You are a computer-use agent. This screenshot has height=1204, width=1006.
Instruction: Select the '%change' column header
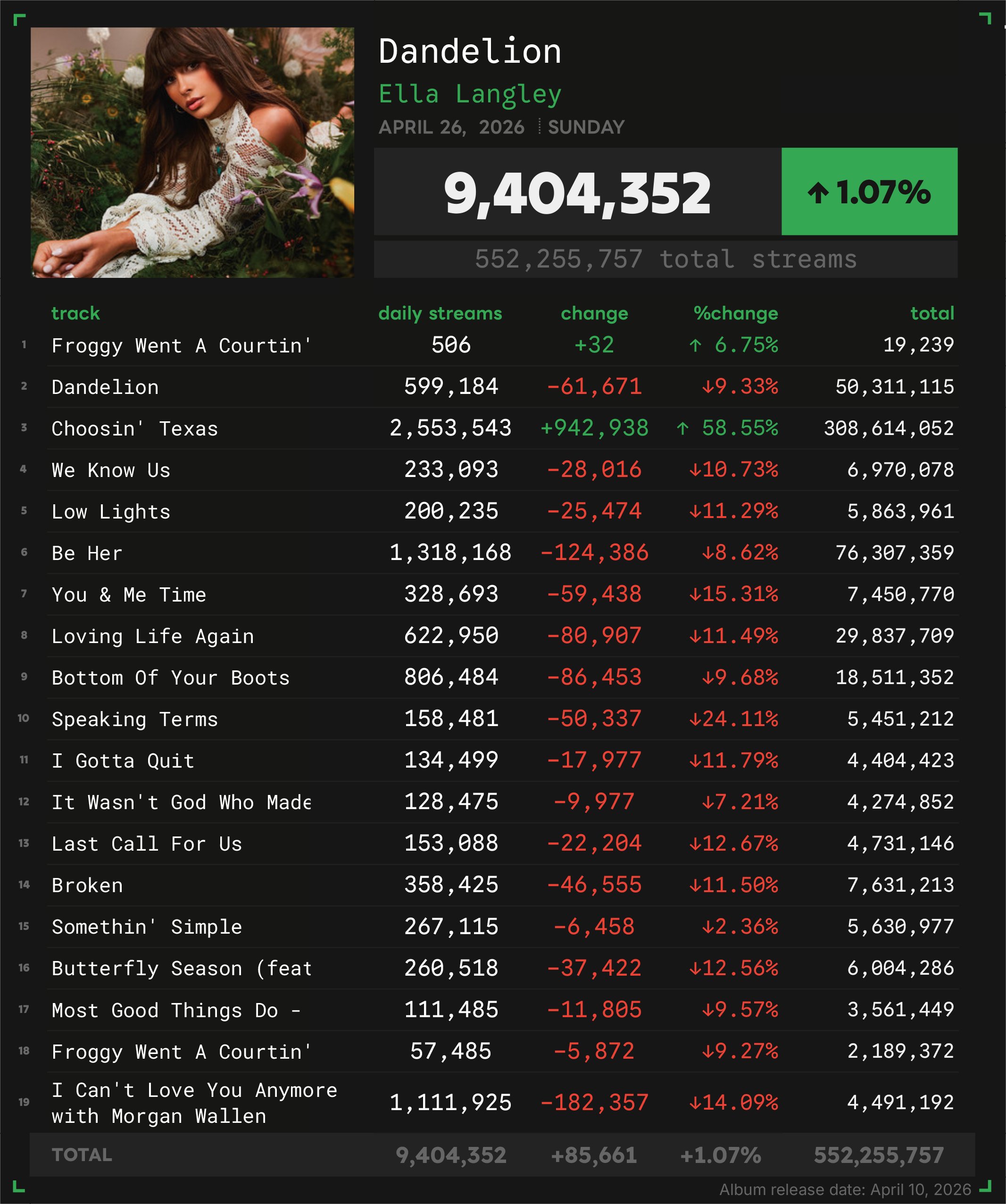point(735,313)
